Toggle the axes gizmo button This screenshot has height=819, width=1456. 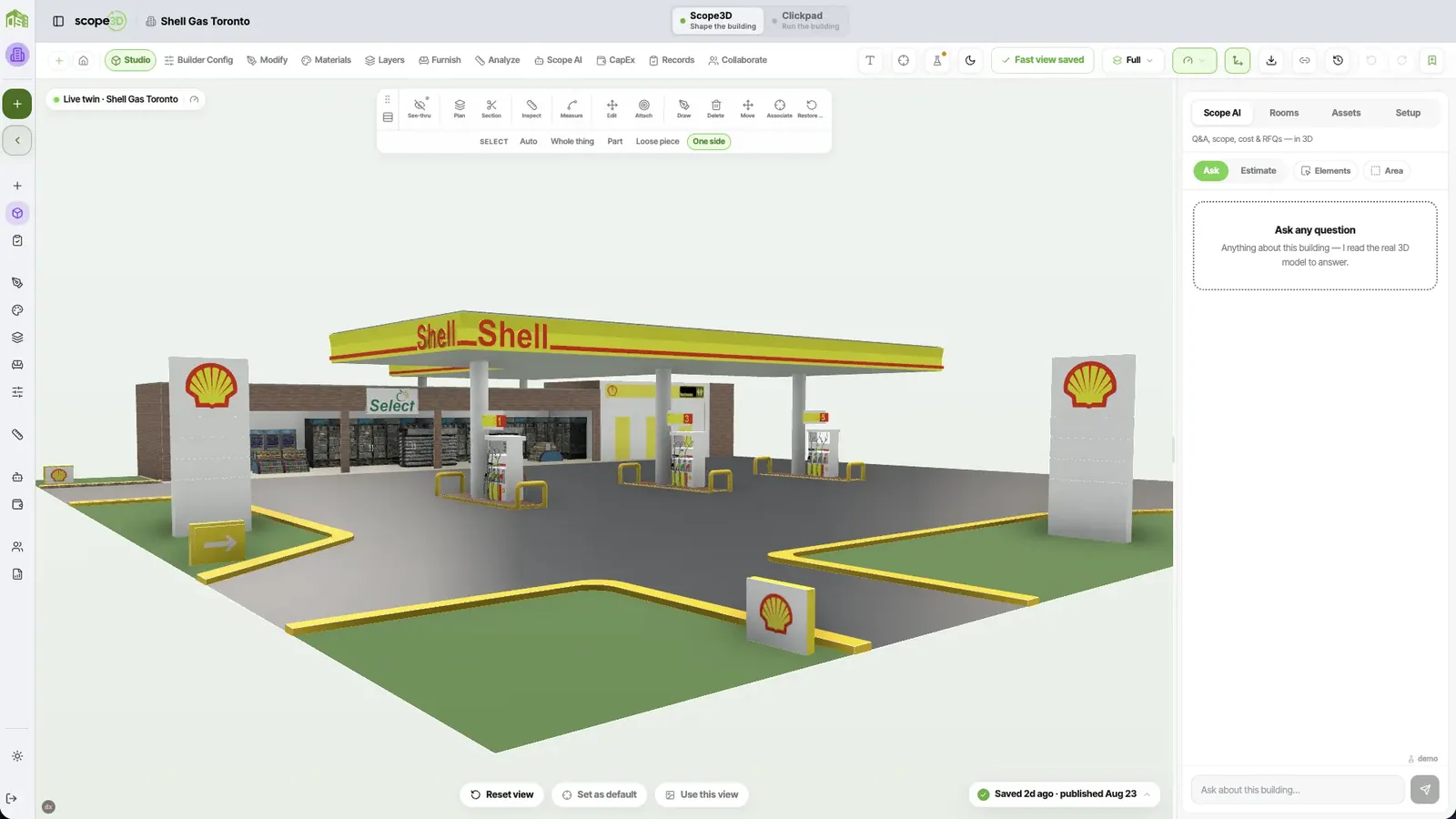(1238, 60)
